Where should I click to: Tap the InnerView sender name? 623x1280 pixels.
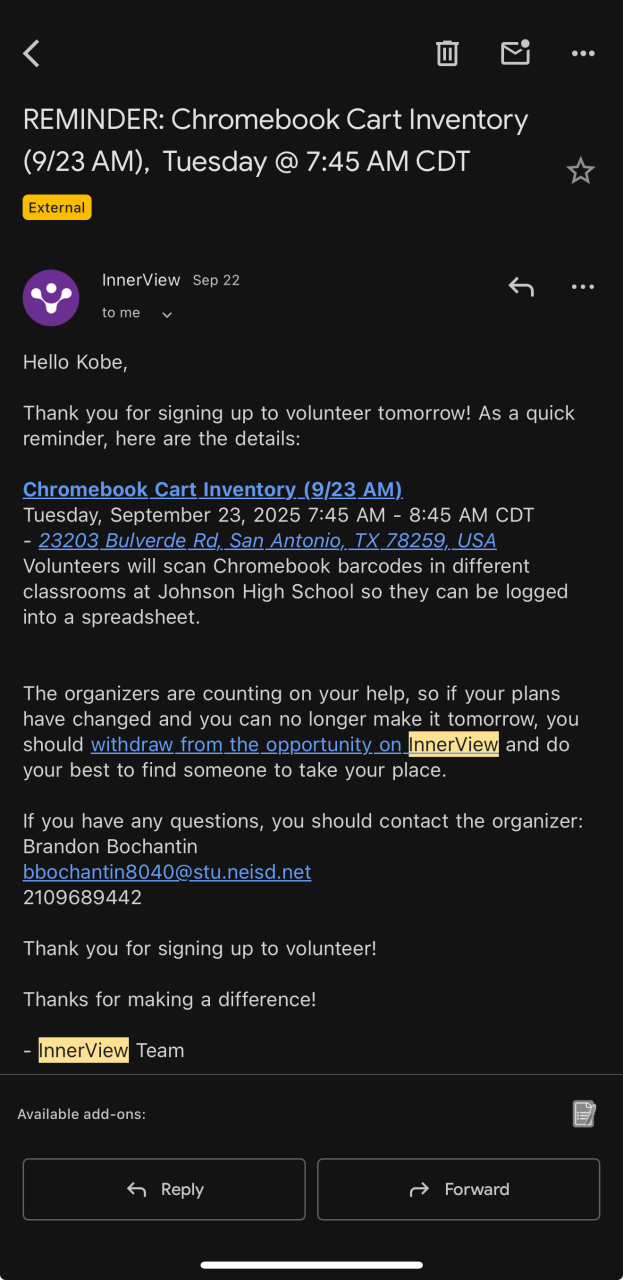point(140,280)
